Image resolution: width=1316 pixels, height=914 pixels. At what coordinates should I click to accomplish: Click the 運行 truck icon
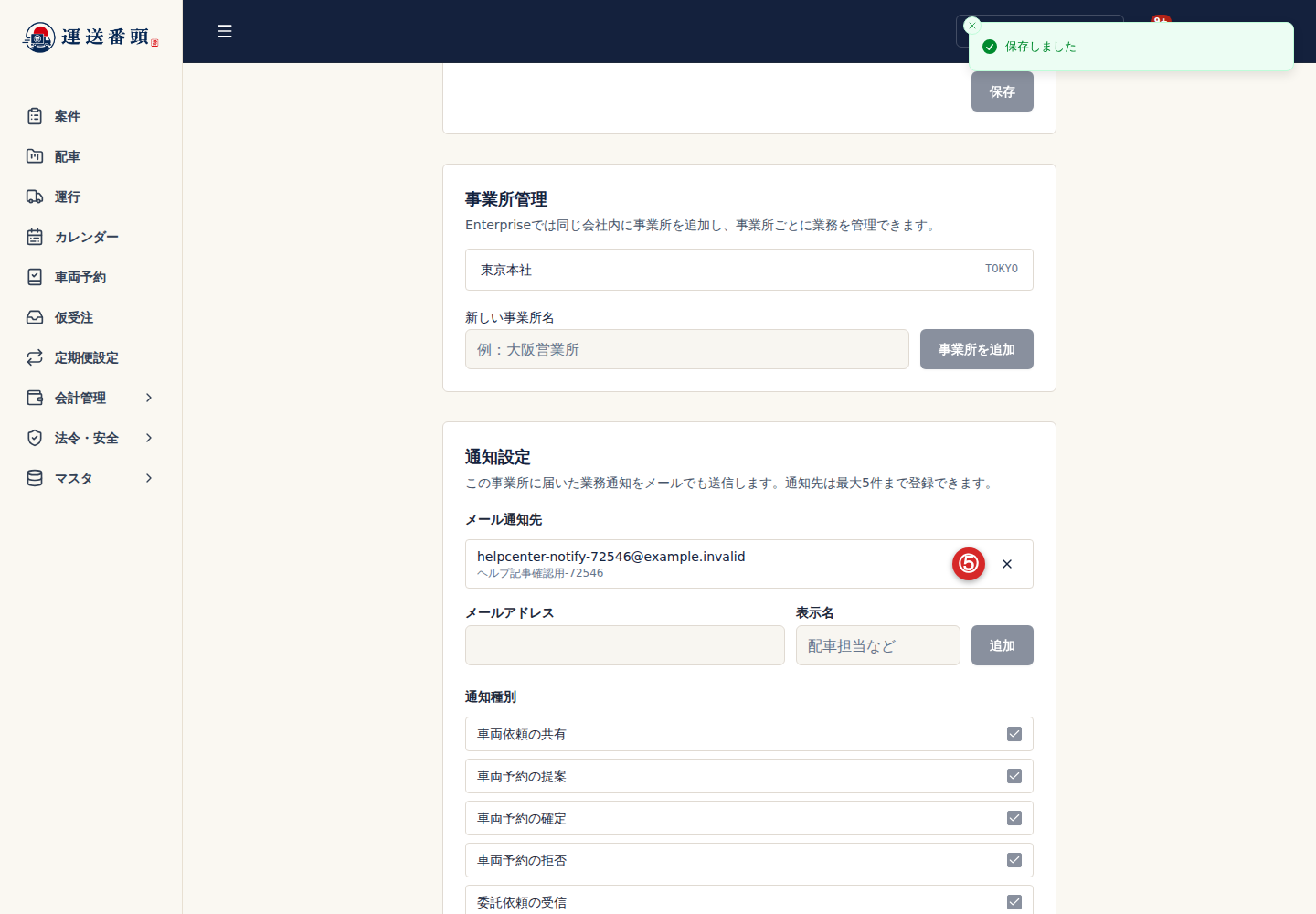tap(35, 197)
